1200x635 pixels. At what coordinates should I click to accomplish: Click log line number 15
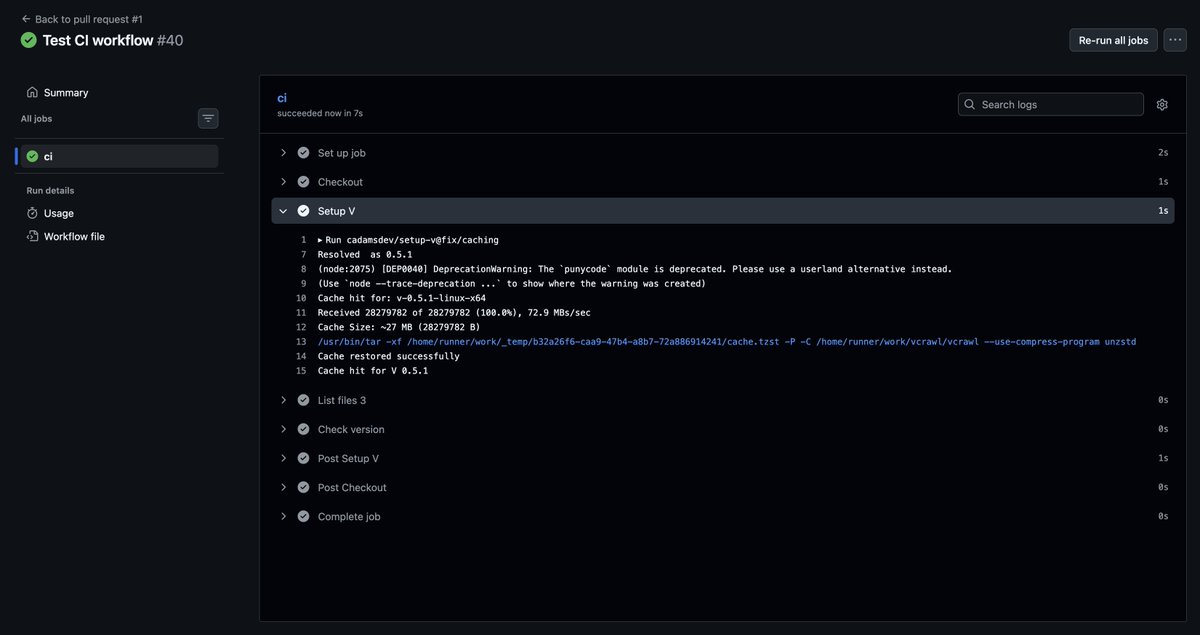click(301, 371)
